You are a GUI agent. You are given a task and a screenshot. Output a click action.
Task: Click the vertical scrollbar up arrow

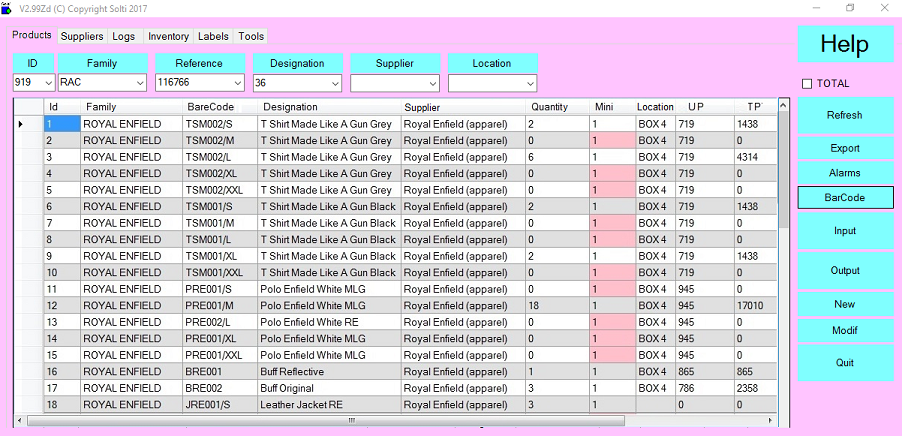[x=783, y=104]
